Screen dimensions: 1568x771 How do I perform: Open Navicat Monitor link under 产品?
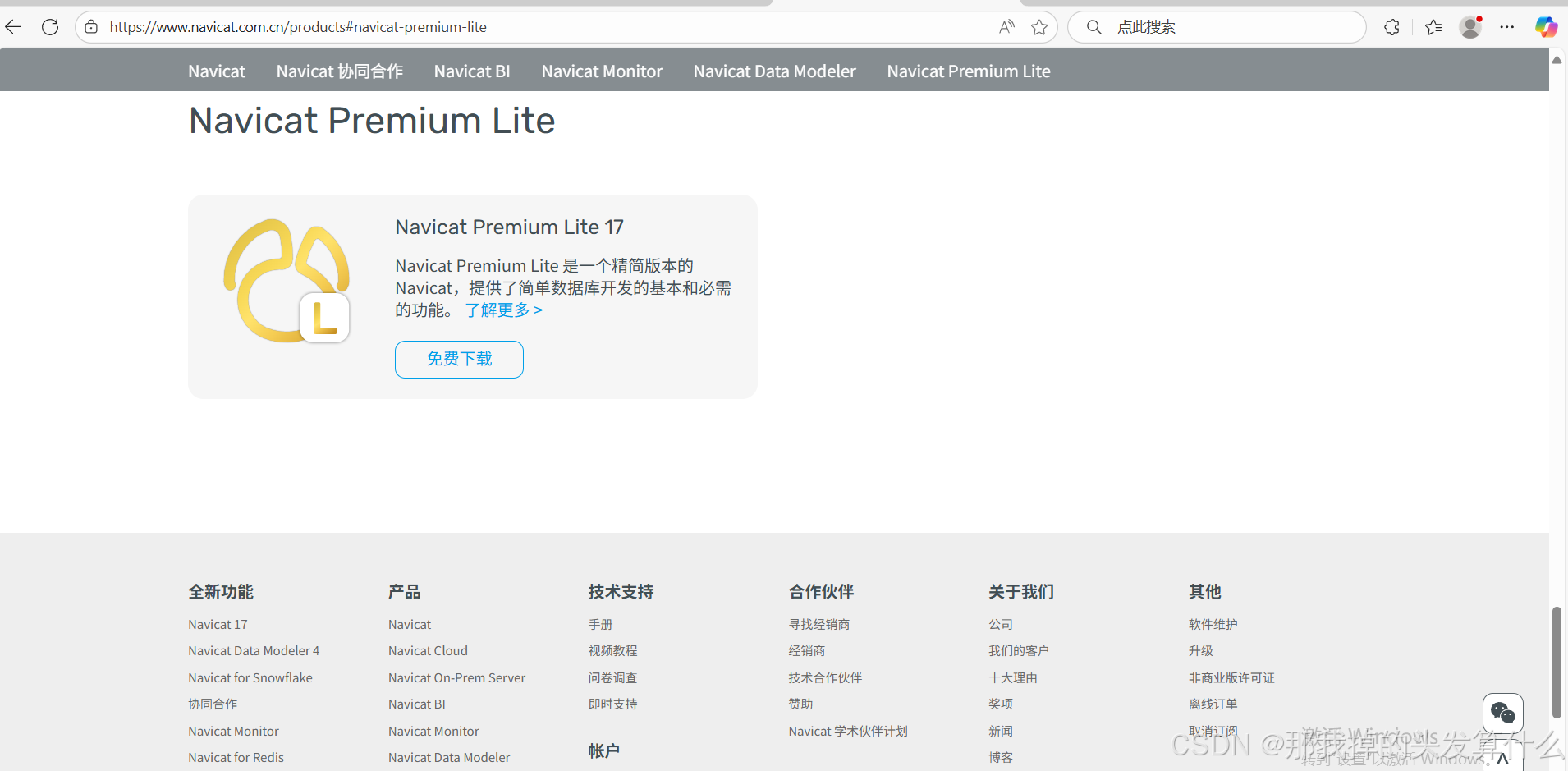(x=434, y=732)
